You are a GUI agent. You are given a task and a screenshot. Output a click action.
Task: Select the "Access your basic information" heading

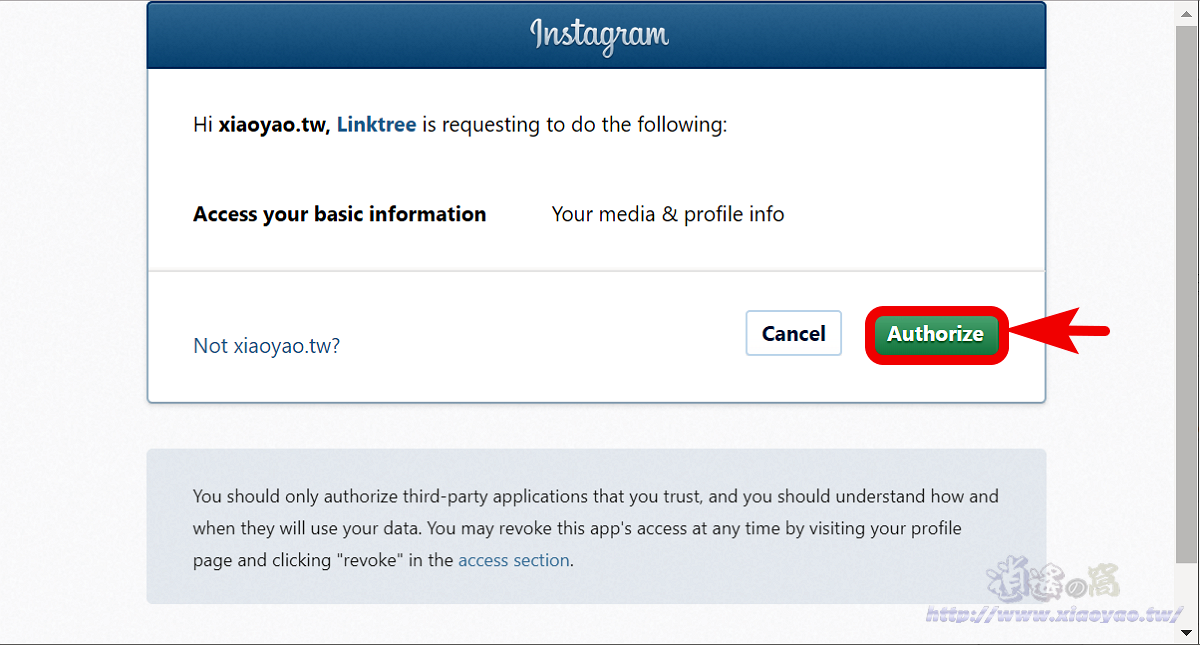coord(340,214)
